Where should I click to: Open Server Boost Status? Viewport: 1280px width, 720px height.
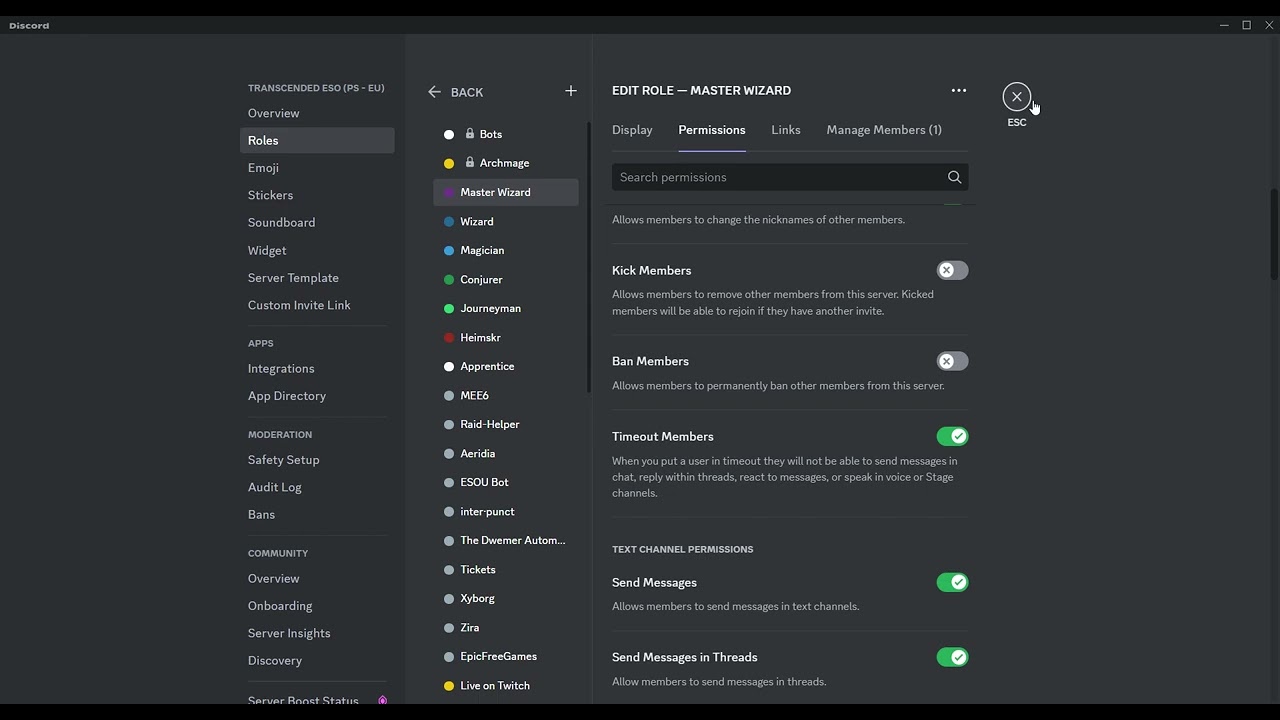tap(317, 699)
